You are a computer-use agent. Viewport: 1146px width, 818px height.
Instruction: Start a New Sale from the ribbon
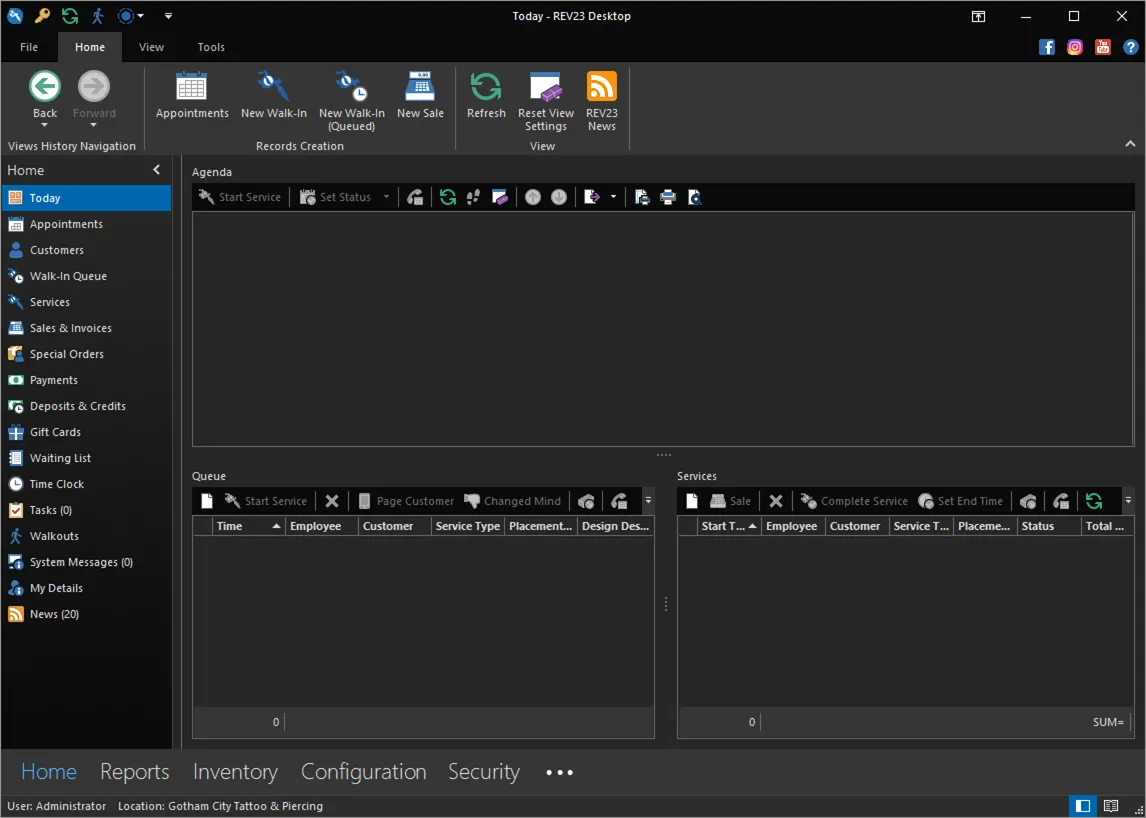tap(420, 95)
